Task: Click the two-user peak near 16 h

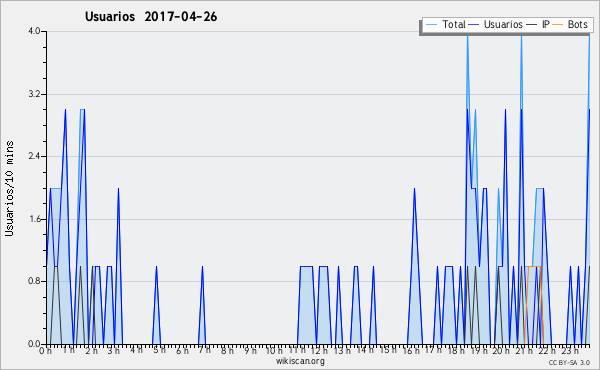Action: (414, 266)
